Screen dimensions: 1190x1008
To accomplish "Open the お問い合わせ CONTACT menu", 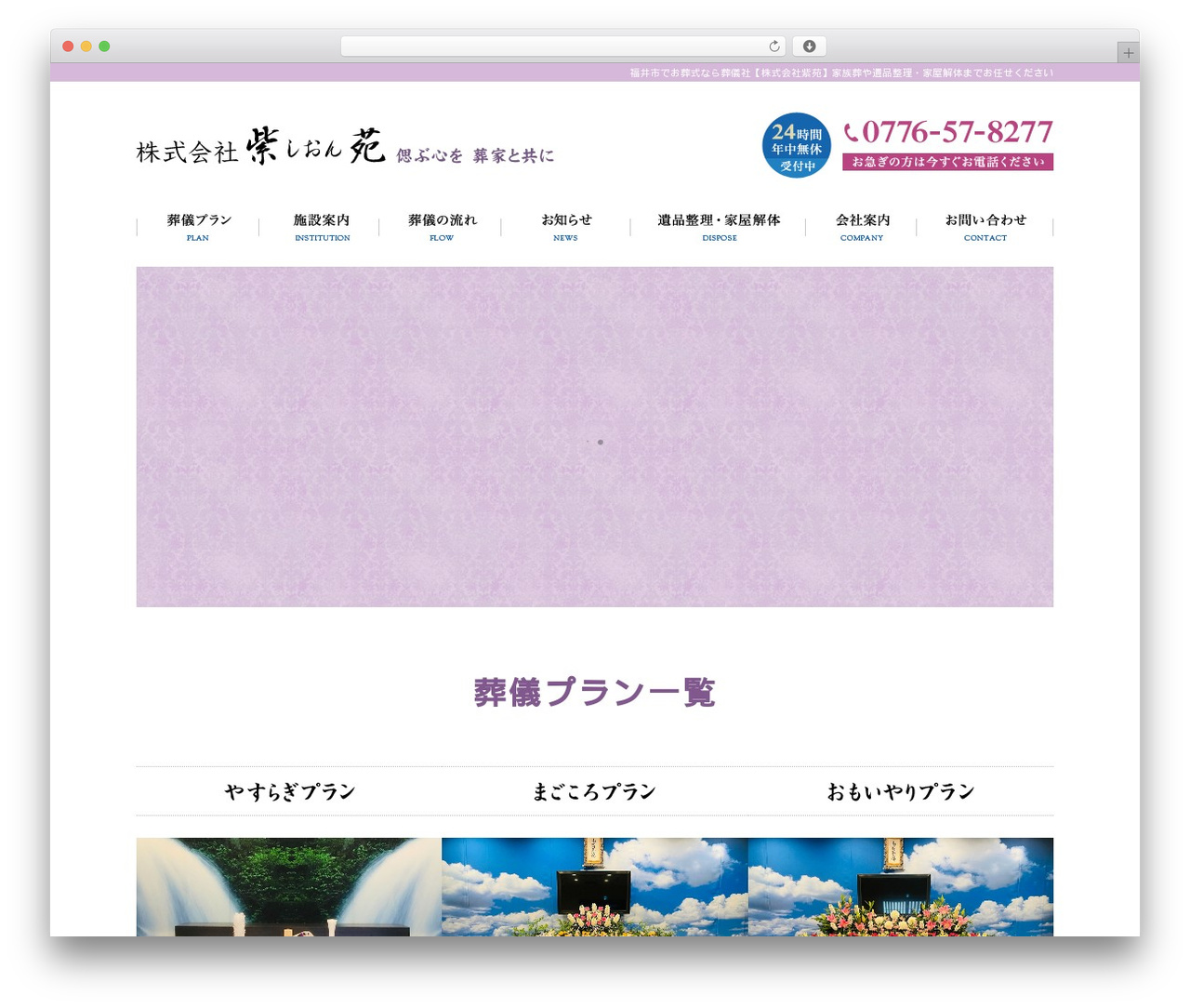I will pyautogui.click(x=985, y=227).
